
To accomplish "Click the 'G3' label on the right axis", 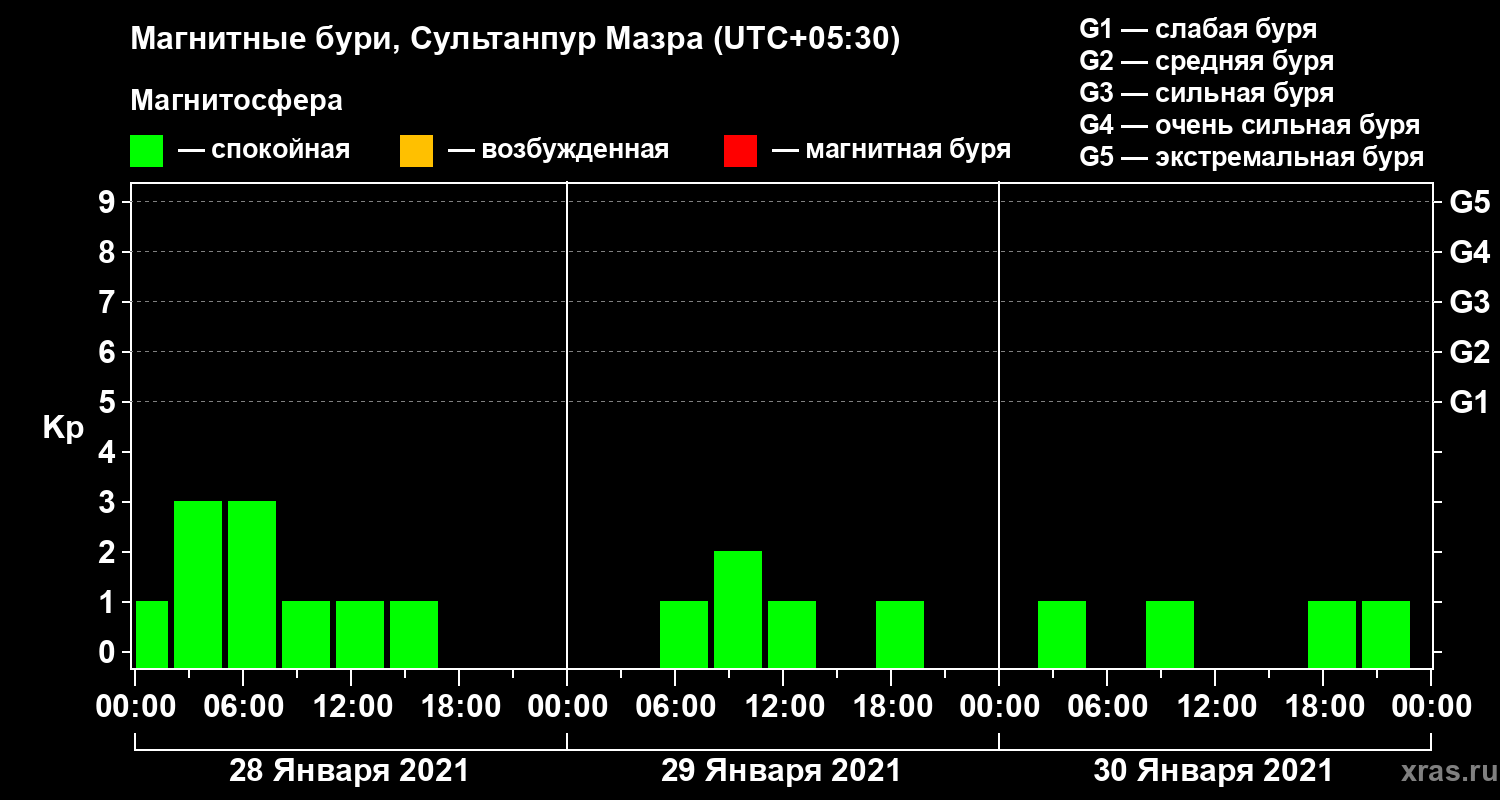I will tap(1470, 302).
